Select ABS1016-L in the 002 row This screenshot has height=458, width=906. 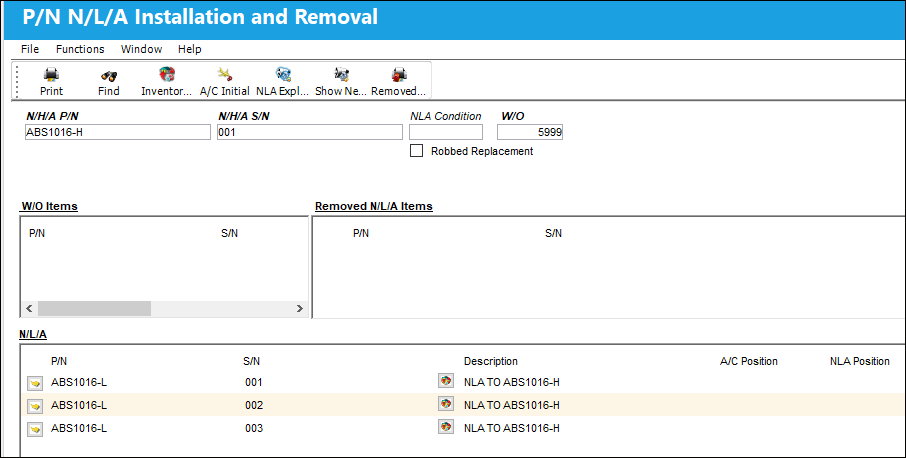click(x=79, y=405)
